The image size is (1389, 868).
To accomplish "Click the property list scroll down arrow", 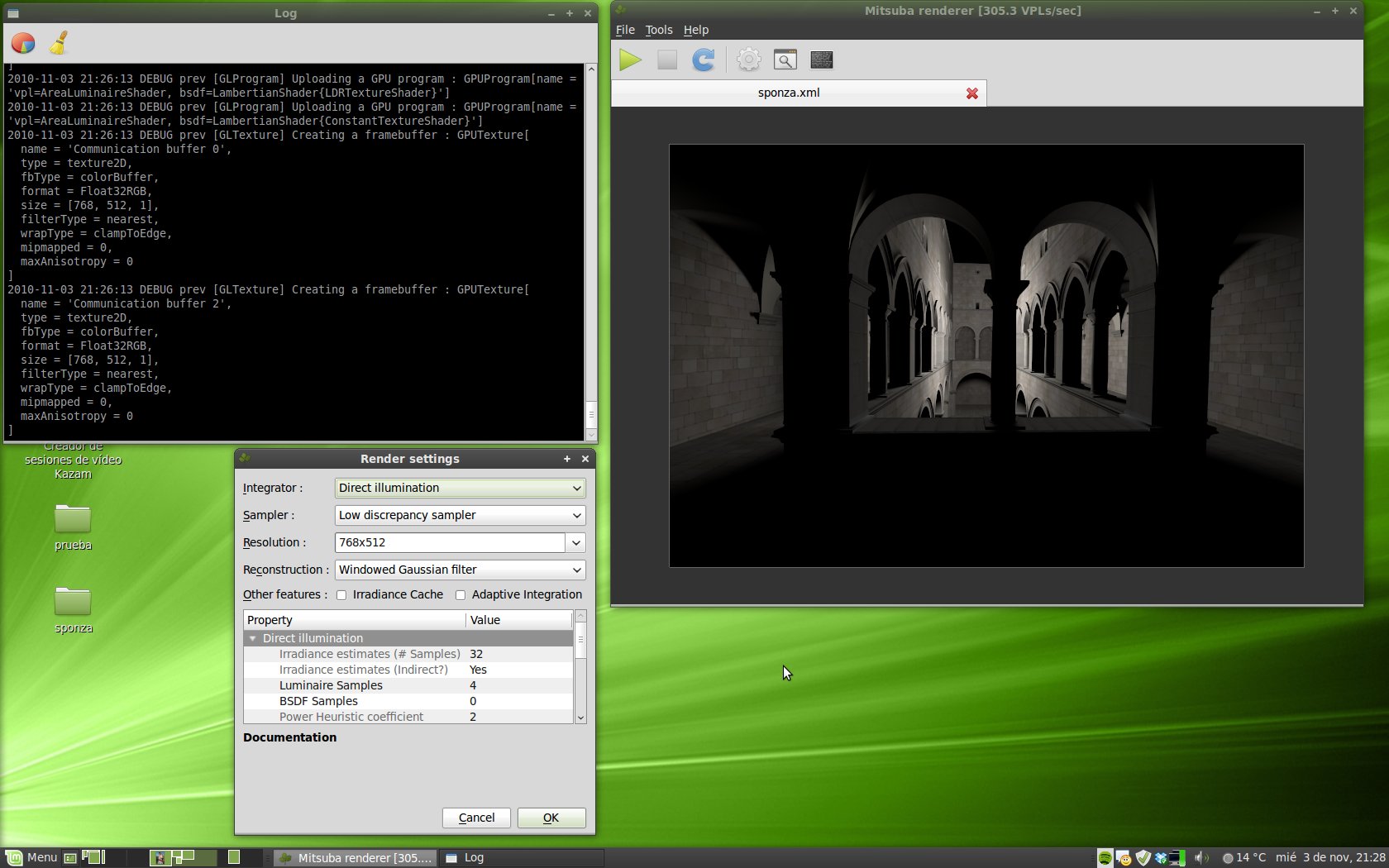I will (x=580, y=718).
